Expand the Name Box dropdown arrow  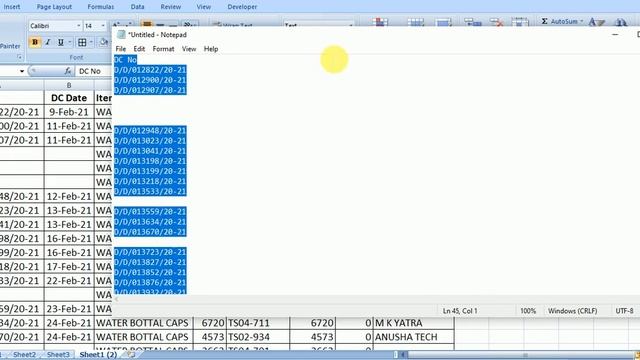coord(22,71)
